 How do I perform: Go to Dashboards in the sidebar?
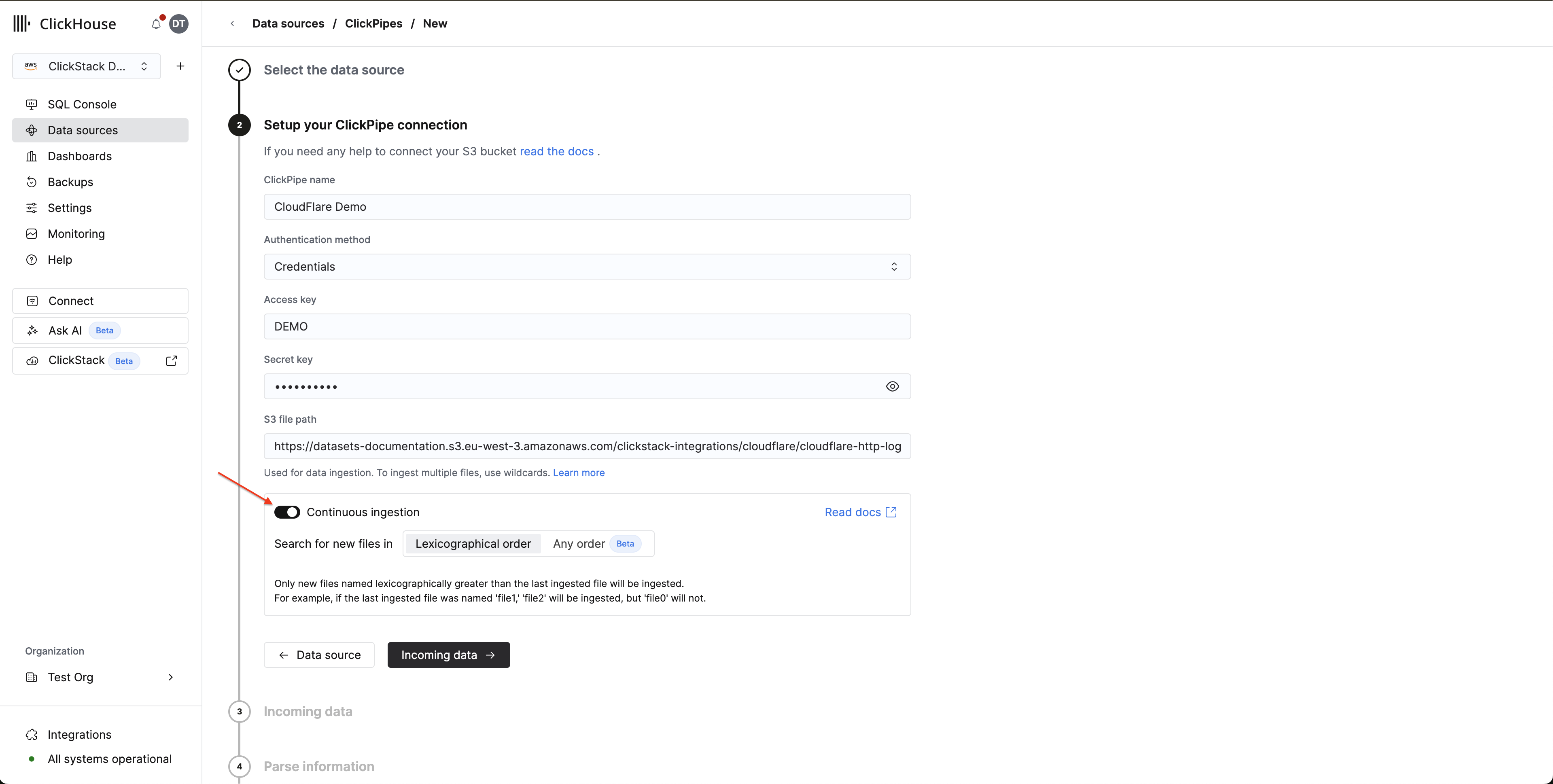[x=80, y=156]
